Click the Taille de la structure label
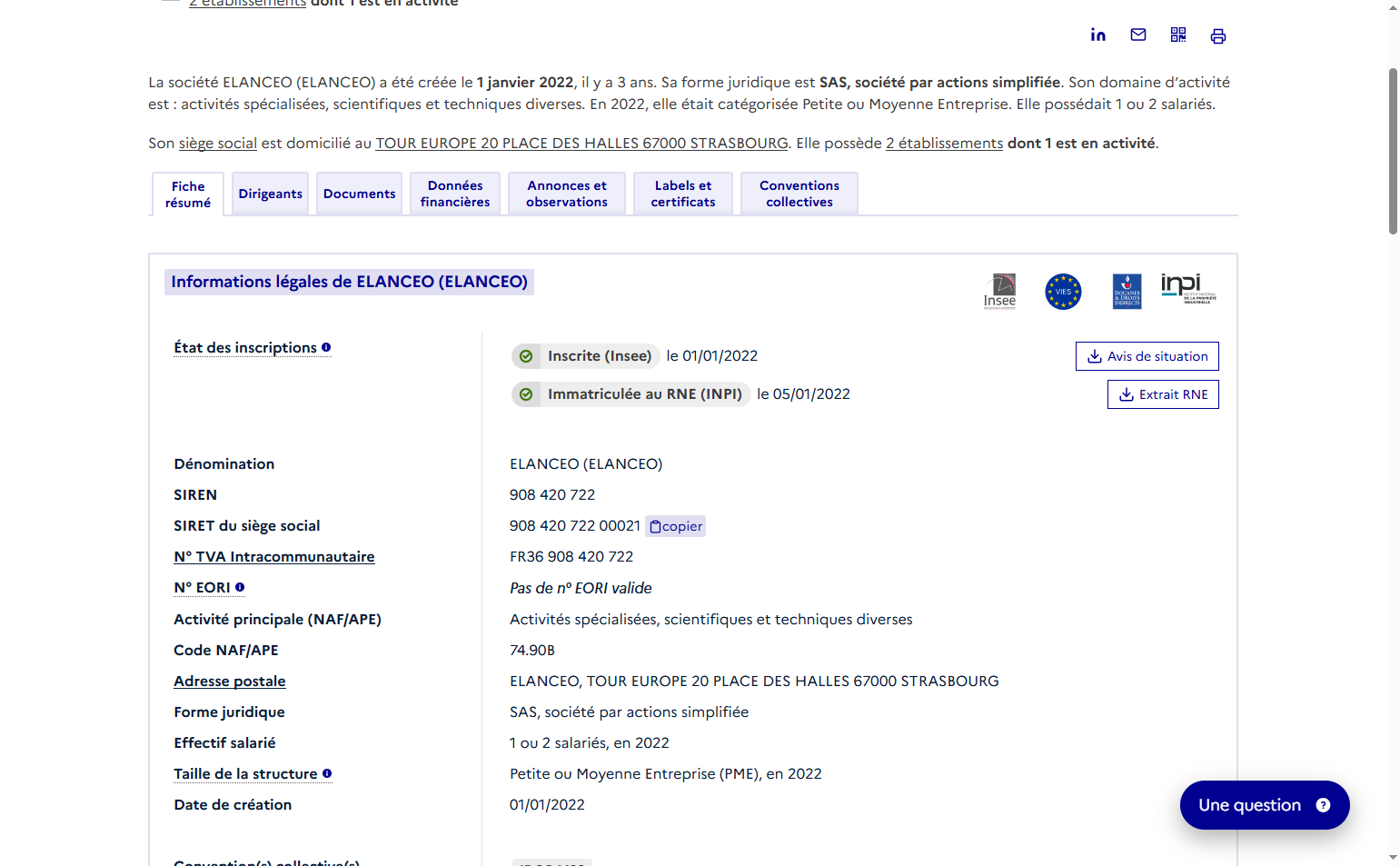The height and width of the screenshot is (866, 1400). (245, 774)
